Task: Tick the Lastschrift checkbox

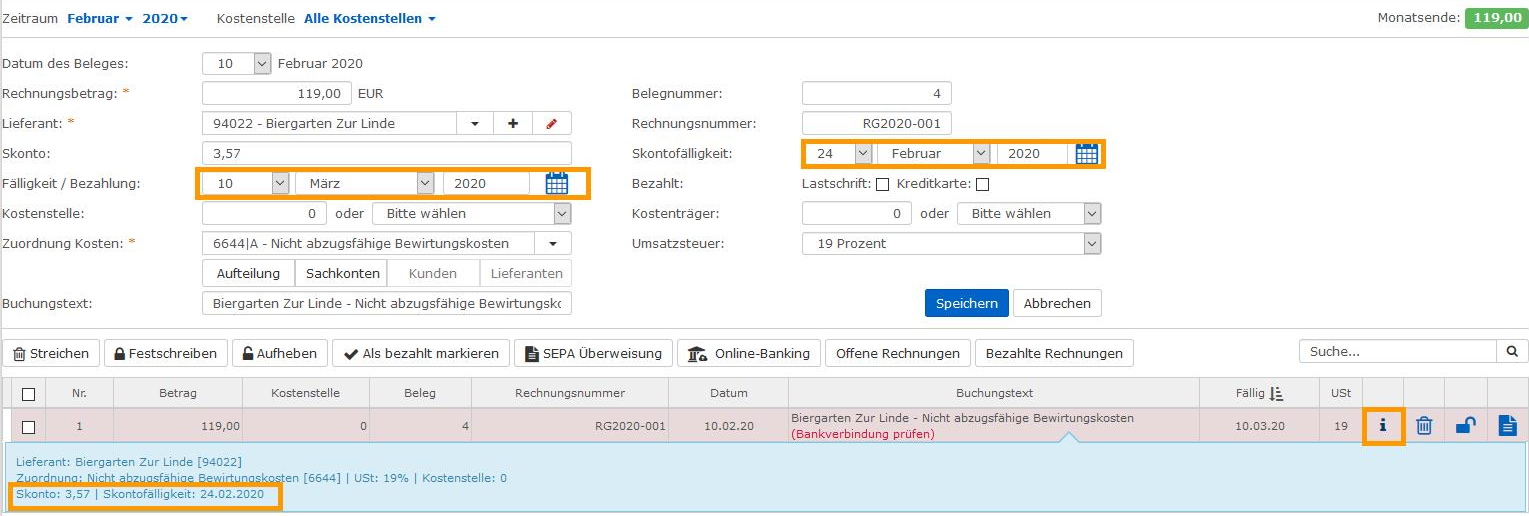Action: [x=882, y=184]
